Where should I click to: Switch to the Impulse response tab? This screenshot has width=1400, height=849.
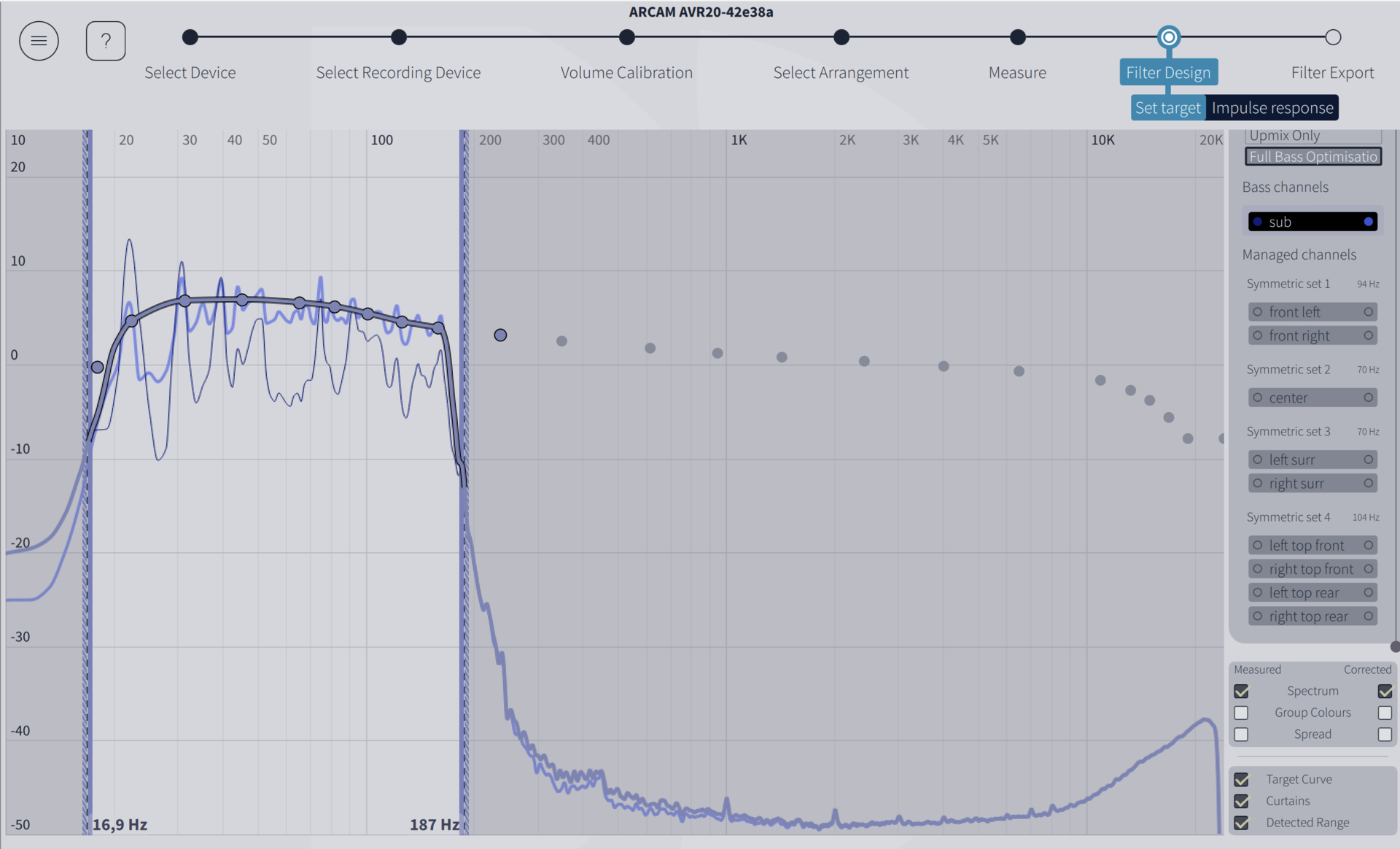(x=1272, y=108)
